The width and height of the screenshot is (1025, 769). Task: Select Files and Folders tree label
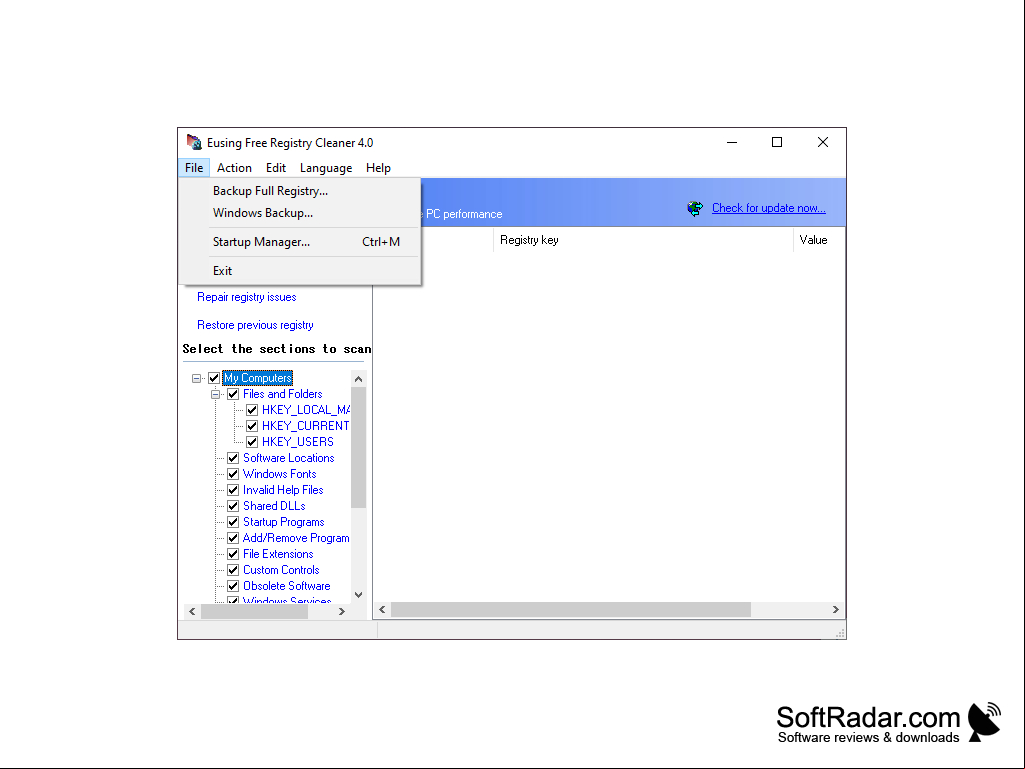(282, 394)
